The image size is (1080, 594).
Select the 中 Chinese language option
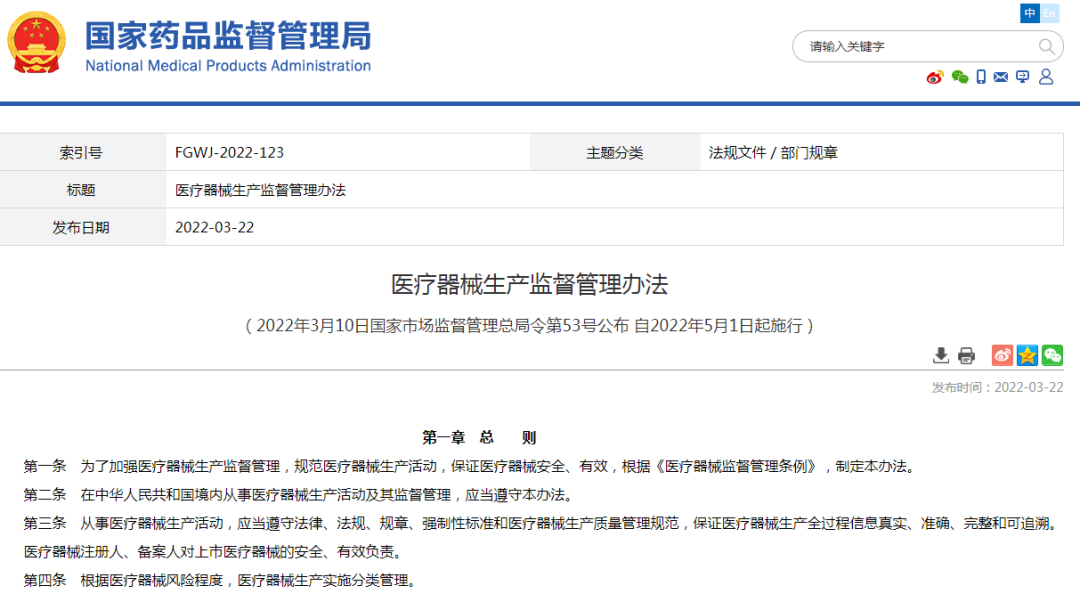tap(1030, 13)
